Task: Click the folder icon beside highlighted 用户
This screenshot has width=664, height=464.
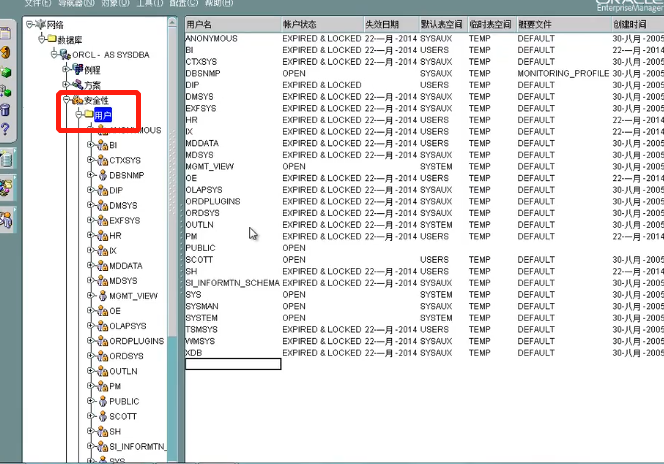Action: tap(89, 114)
